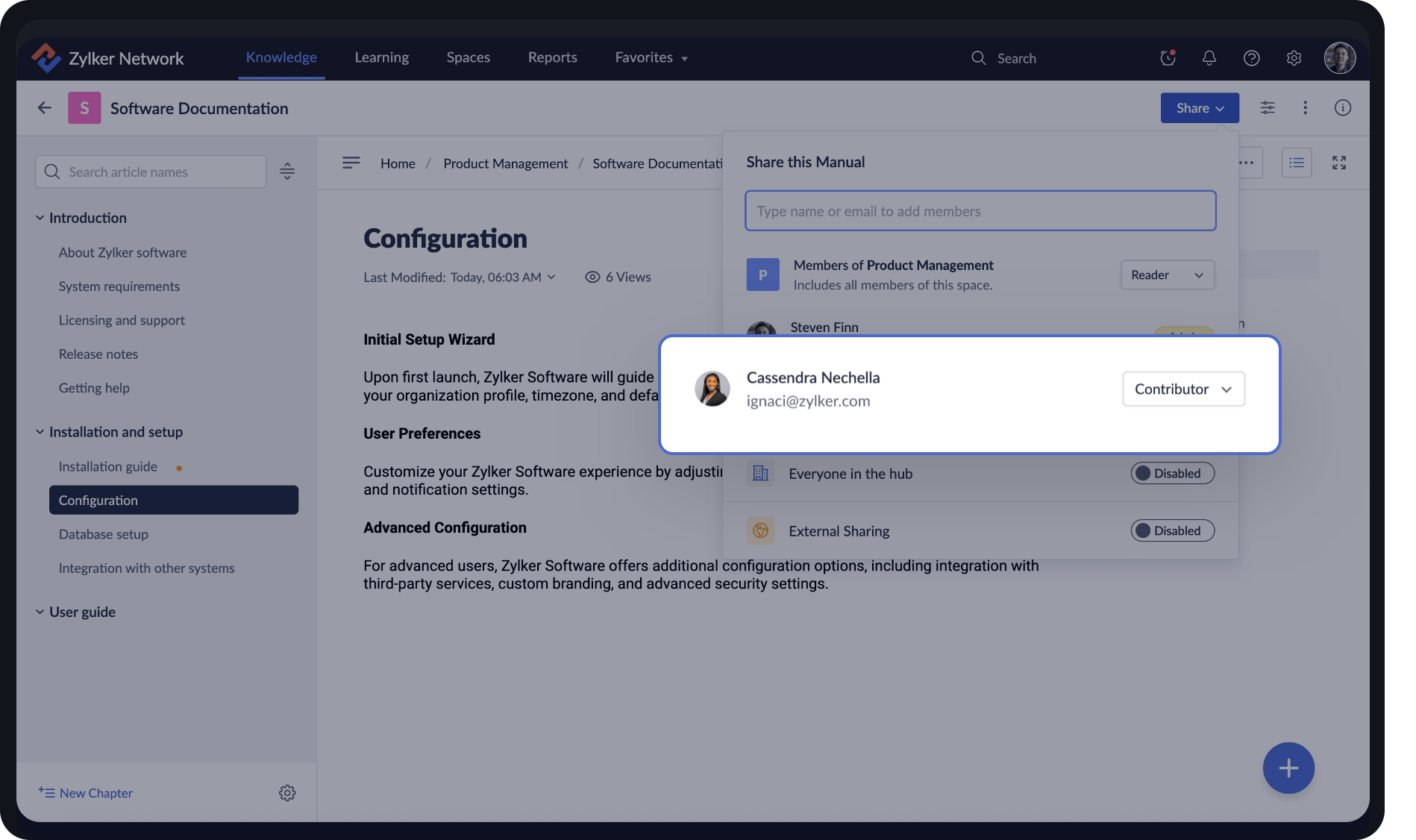1416x840 pixels.
Task: Switch to the Learning tab
Action: click(381, 57)
